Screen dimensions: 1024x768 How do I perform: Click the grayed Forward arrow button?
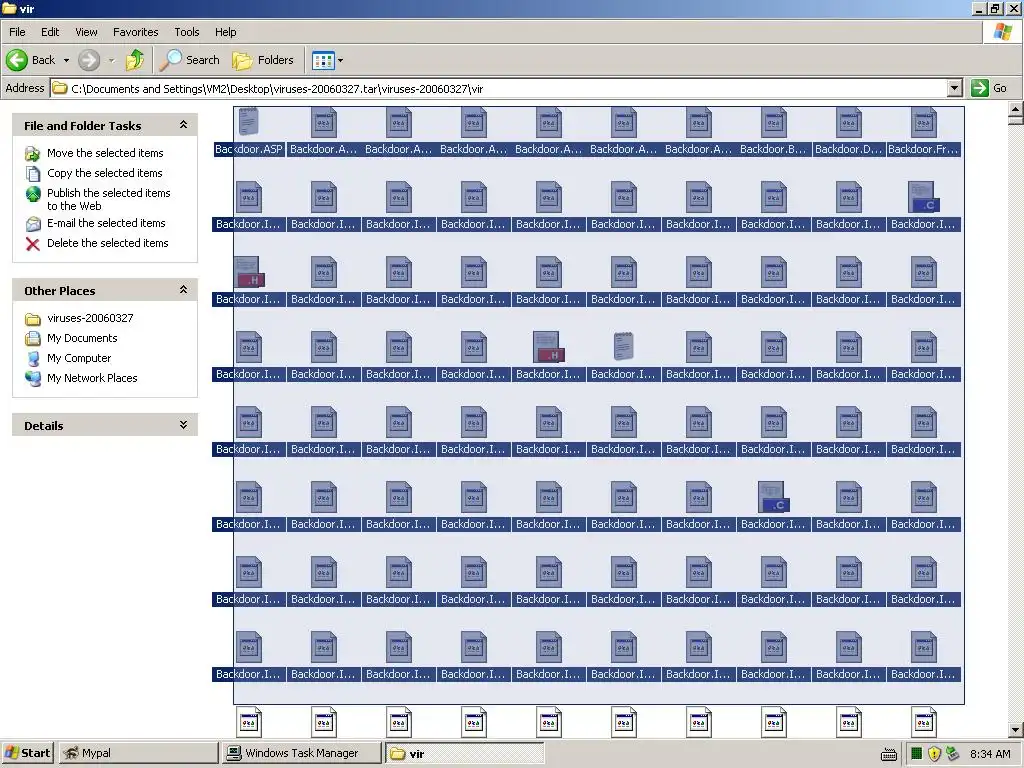point(89,60)
